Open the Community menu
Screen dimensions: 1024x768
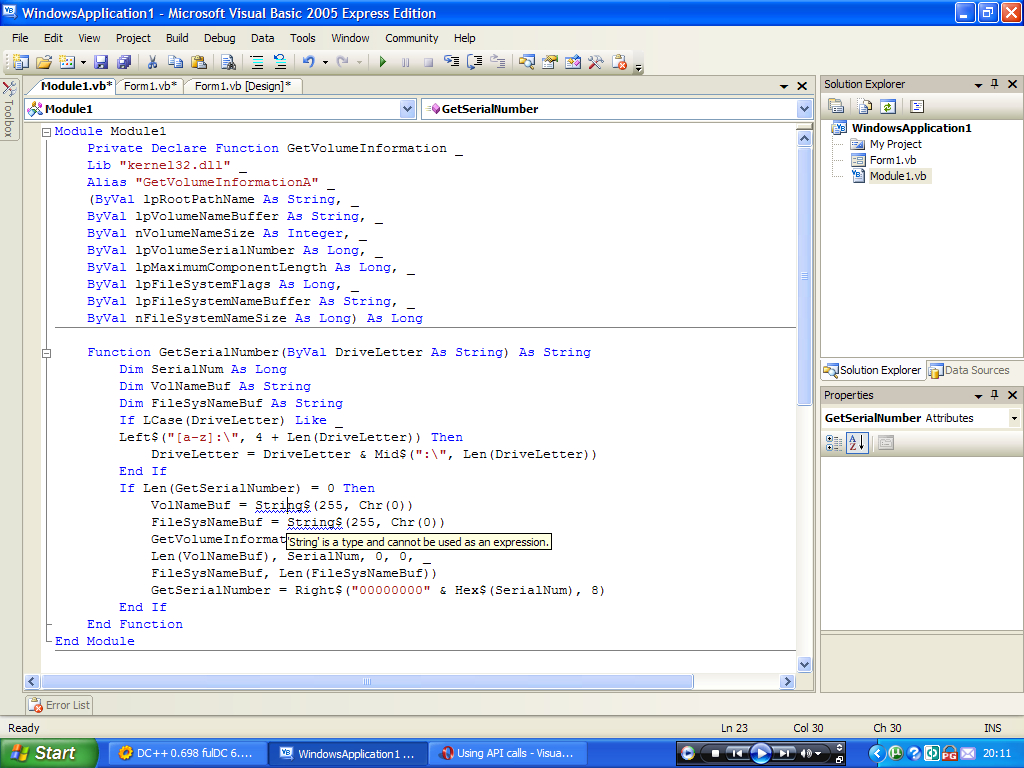[411, 38]
